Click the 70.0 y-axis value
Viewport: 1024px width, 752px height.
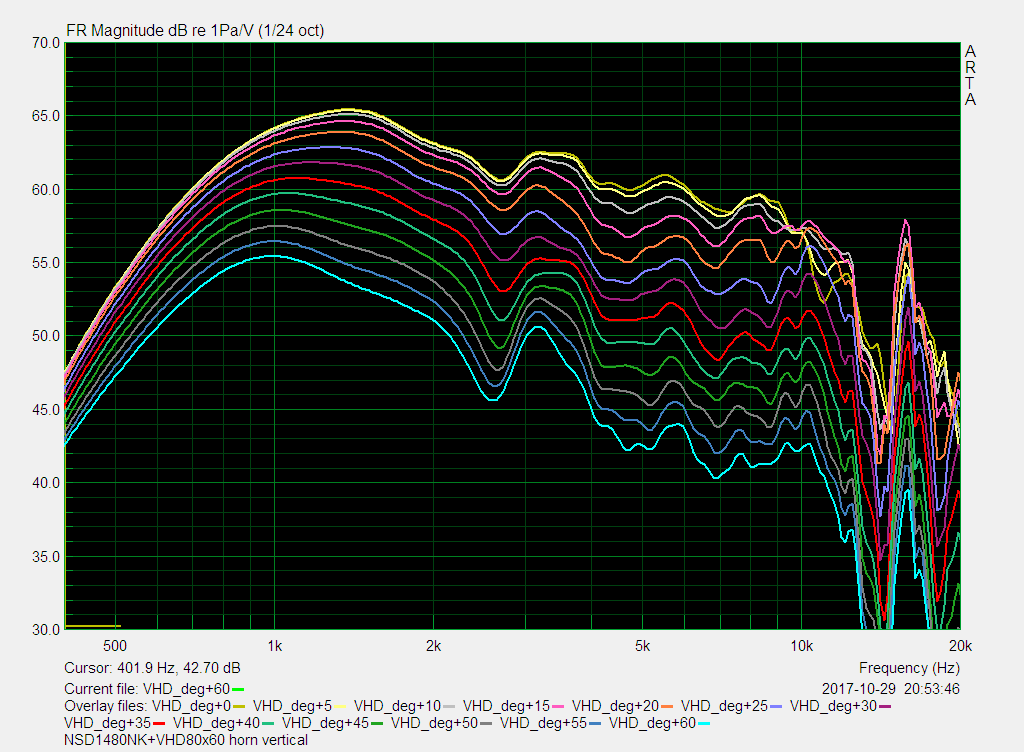click(x=46, y=43)
